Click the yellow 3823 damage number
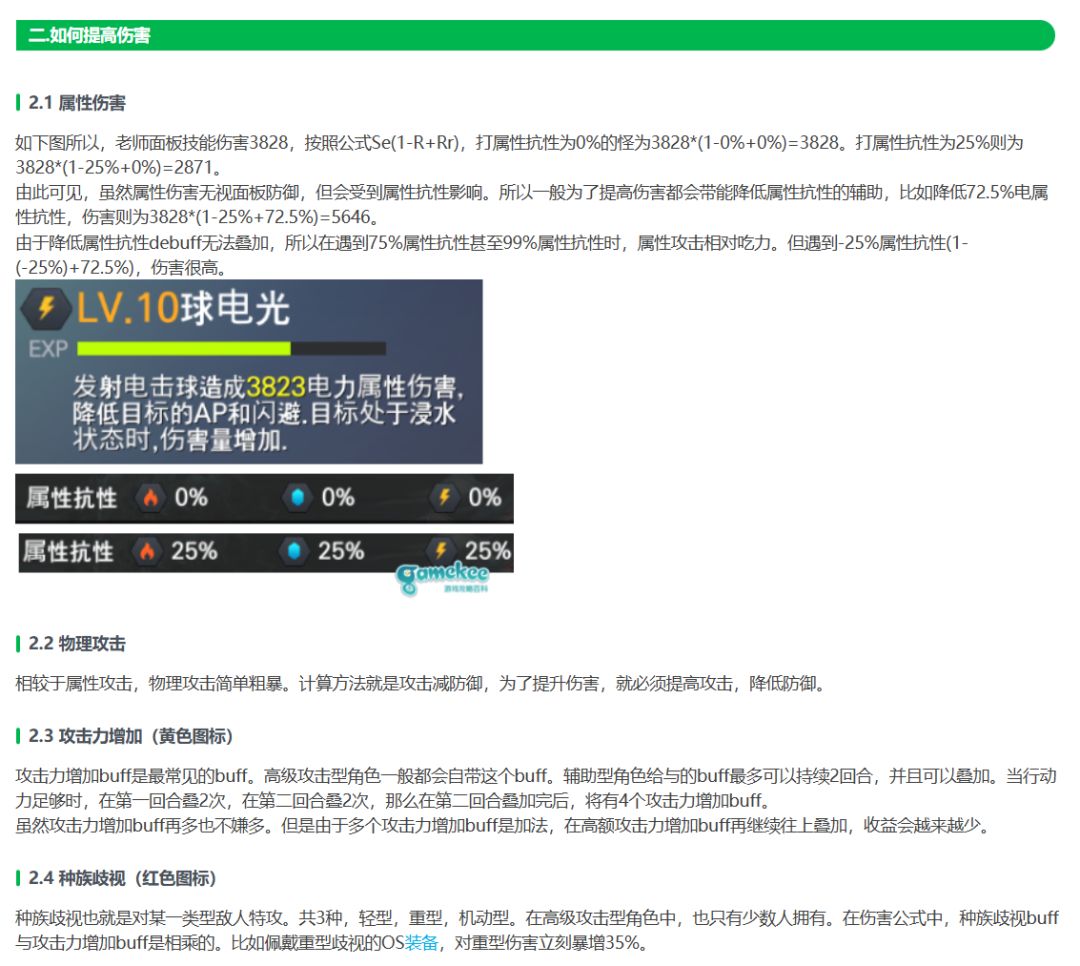The image size is (1080, 966). [x=276, y=387]
